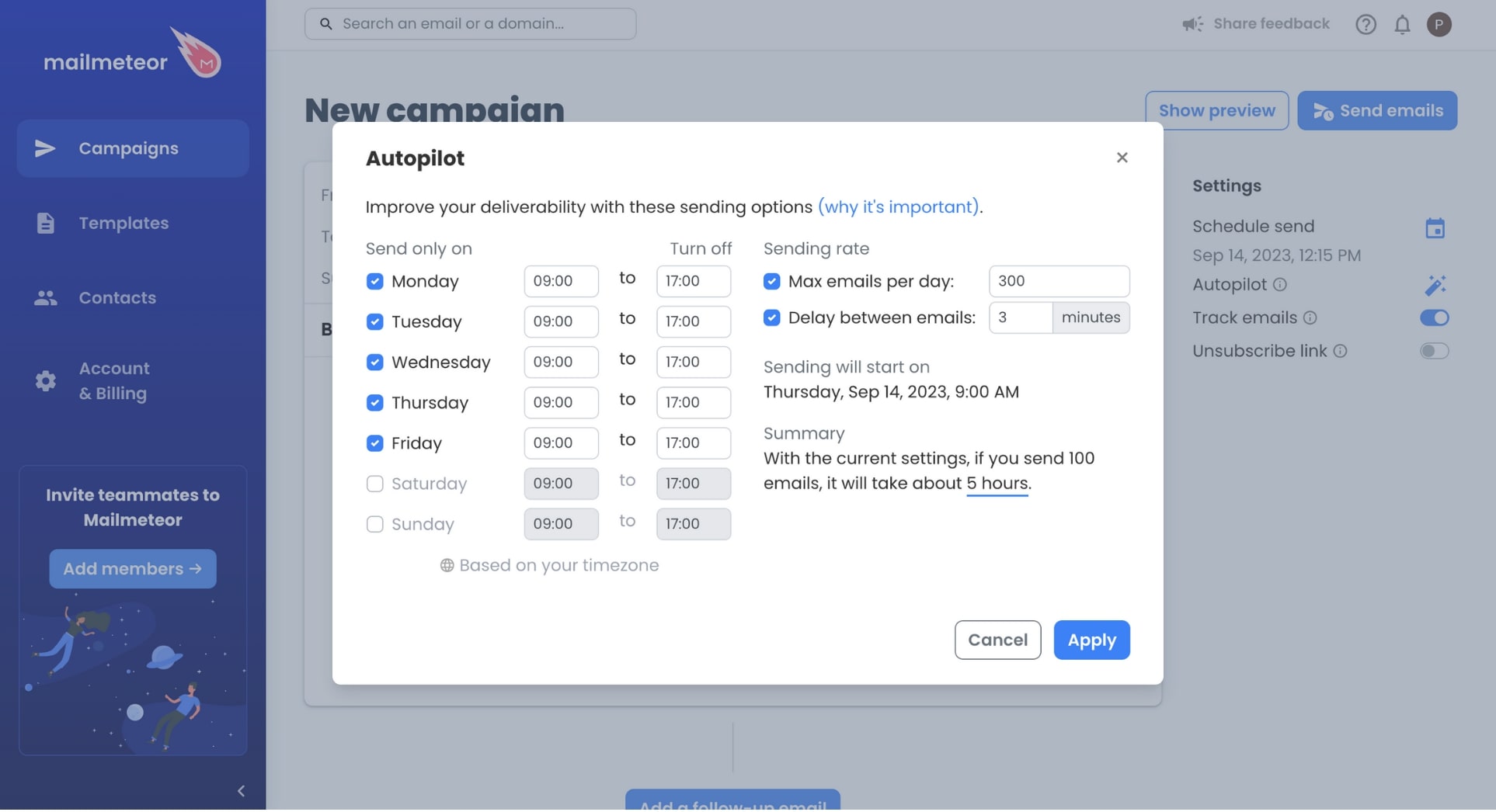1496x812 pixels.
Task: Toggle Max emails per day checkbox
Action: point(771,281)
